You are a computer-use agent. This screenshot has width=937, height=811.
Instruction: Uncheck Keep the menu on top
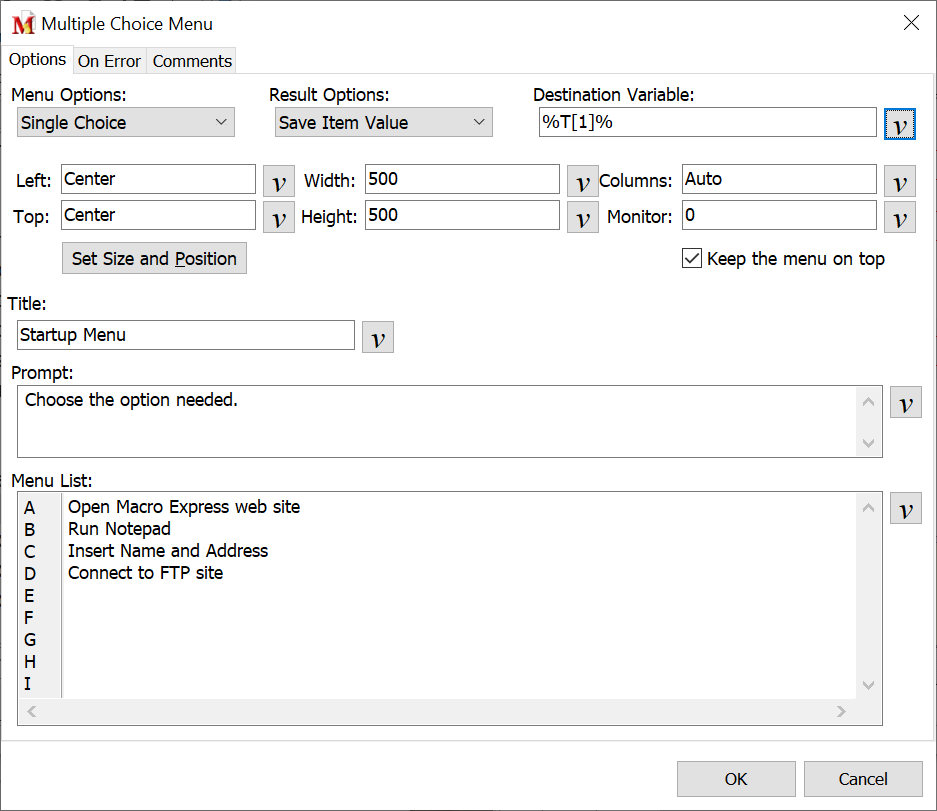691,258
